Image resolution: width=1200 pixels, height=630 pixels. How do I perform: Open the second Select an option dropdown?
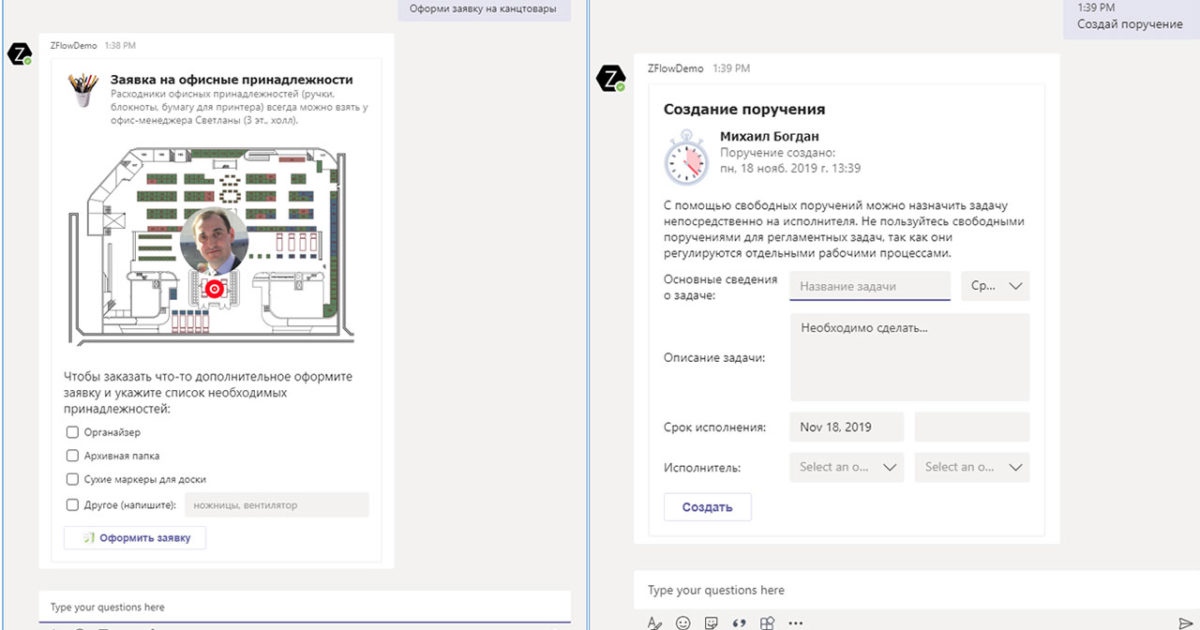click(x=971, y=467)
